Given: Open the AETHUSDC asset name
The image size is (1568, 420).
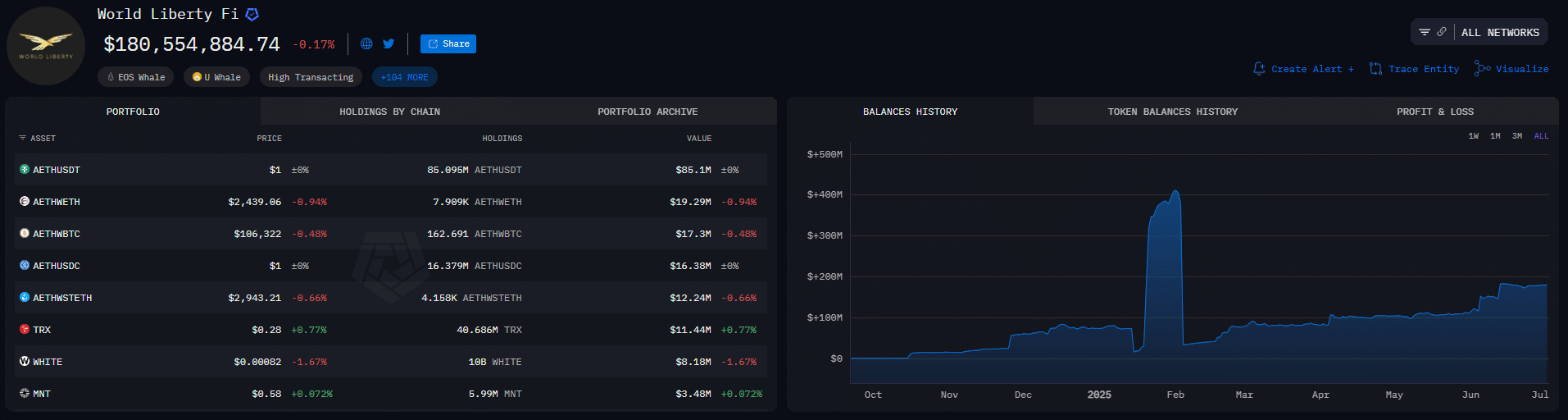Looking at the screenshot, I should [57, 266].
